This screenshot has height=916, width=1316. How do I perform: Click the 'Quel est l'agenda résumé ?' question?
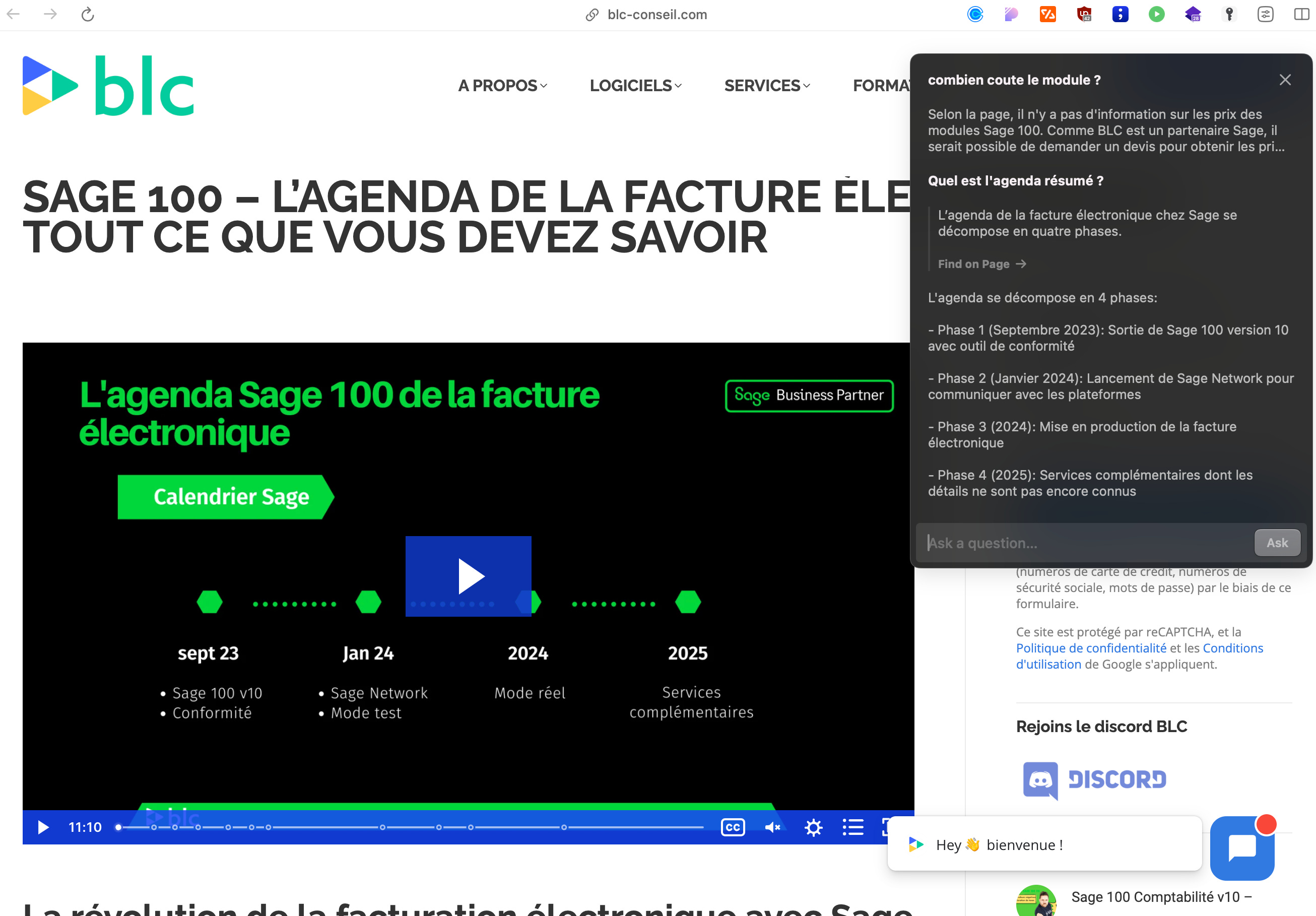(x=1015, y=180)
